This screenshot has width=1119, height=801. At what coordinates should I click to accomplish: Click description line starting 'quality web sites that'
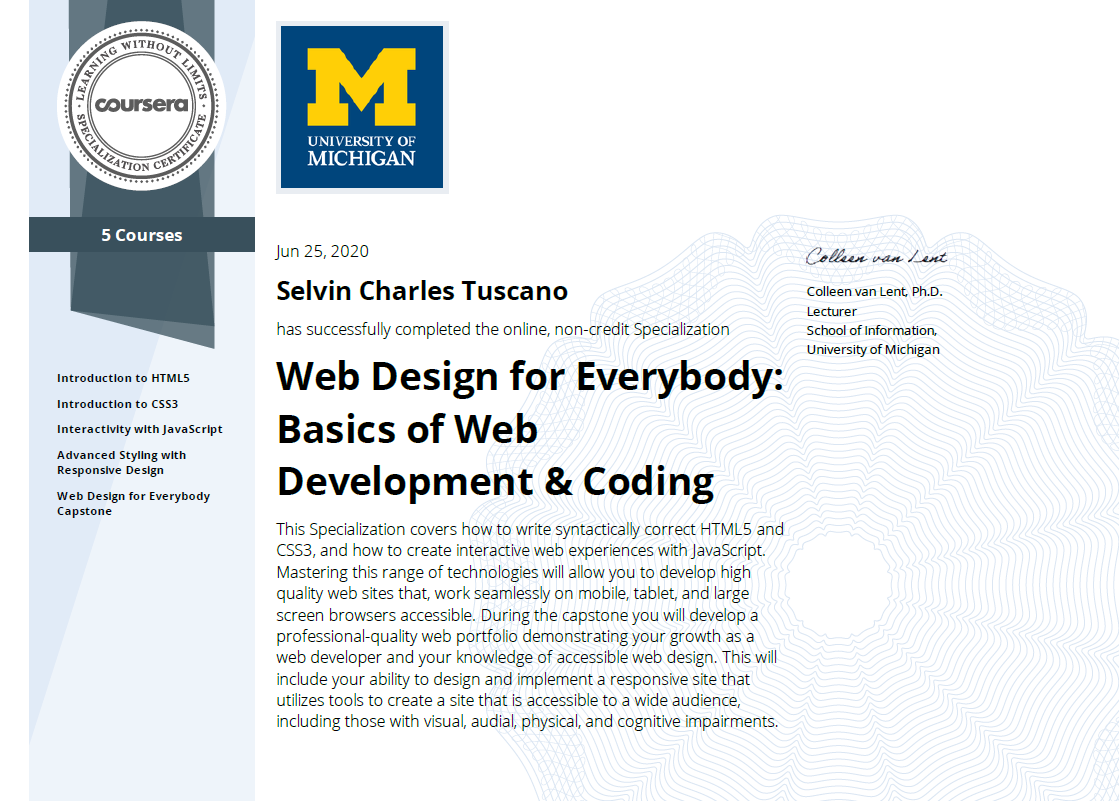pos(513,593)
